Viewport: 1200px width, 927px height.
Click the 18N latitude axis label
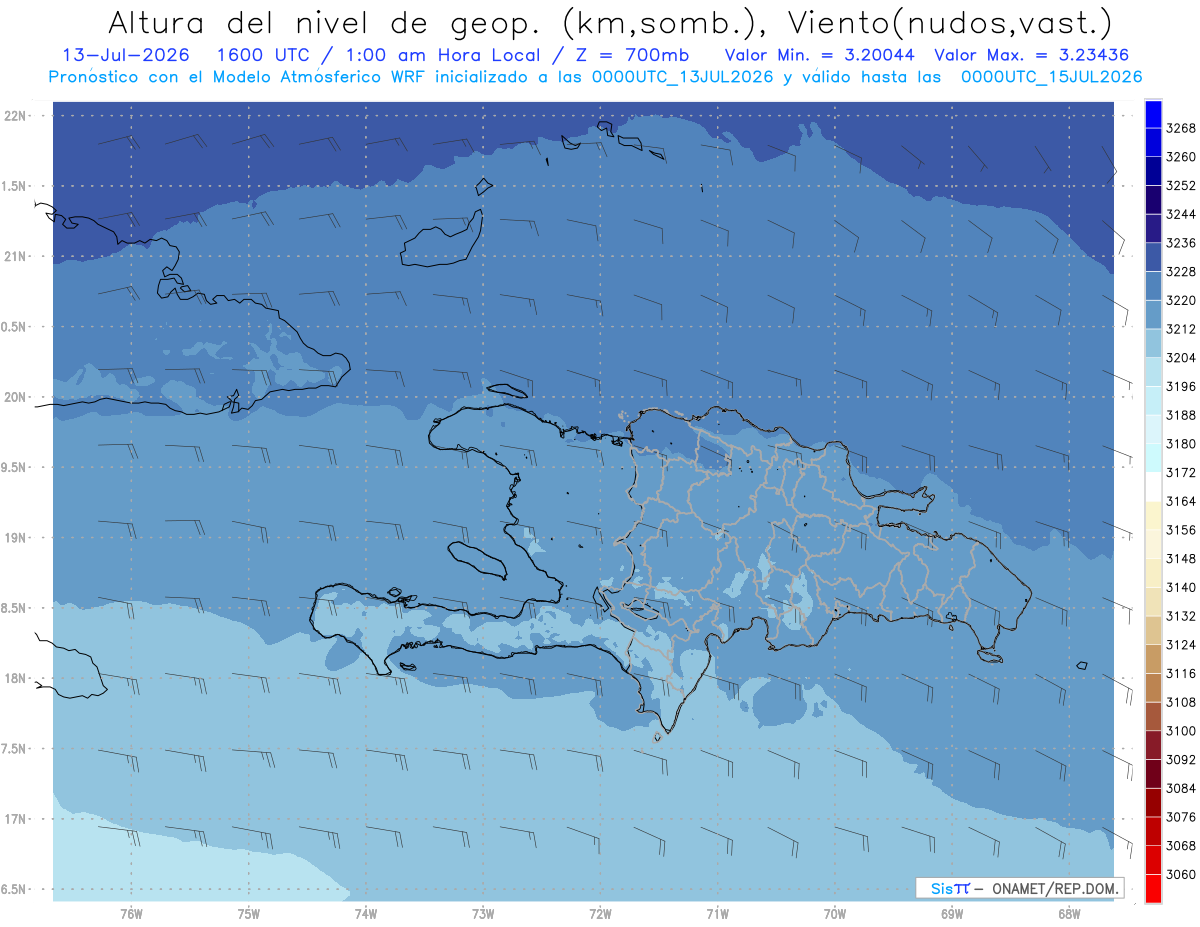click(x=15, y=678)
